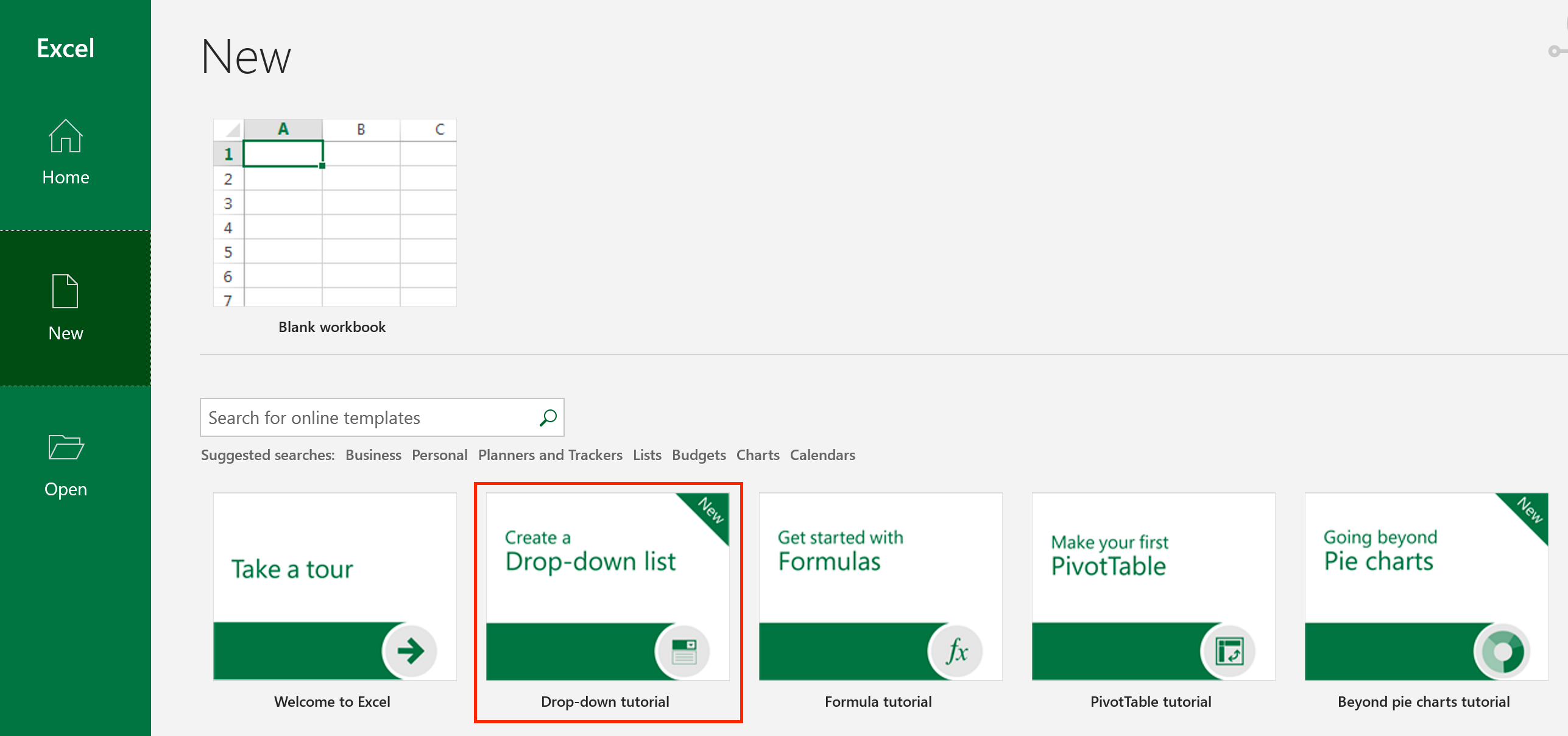
Task: Click the Formula tutorial label
Action: tap(878, 702)
